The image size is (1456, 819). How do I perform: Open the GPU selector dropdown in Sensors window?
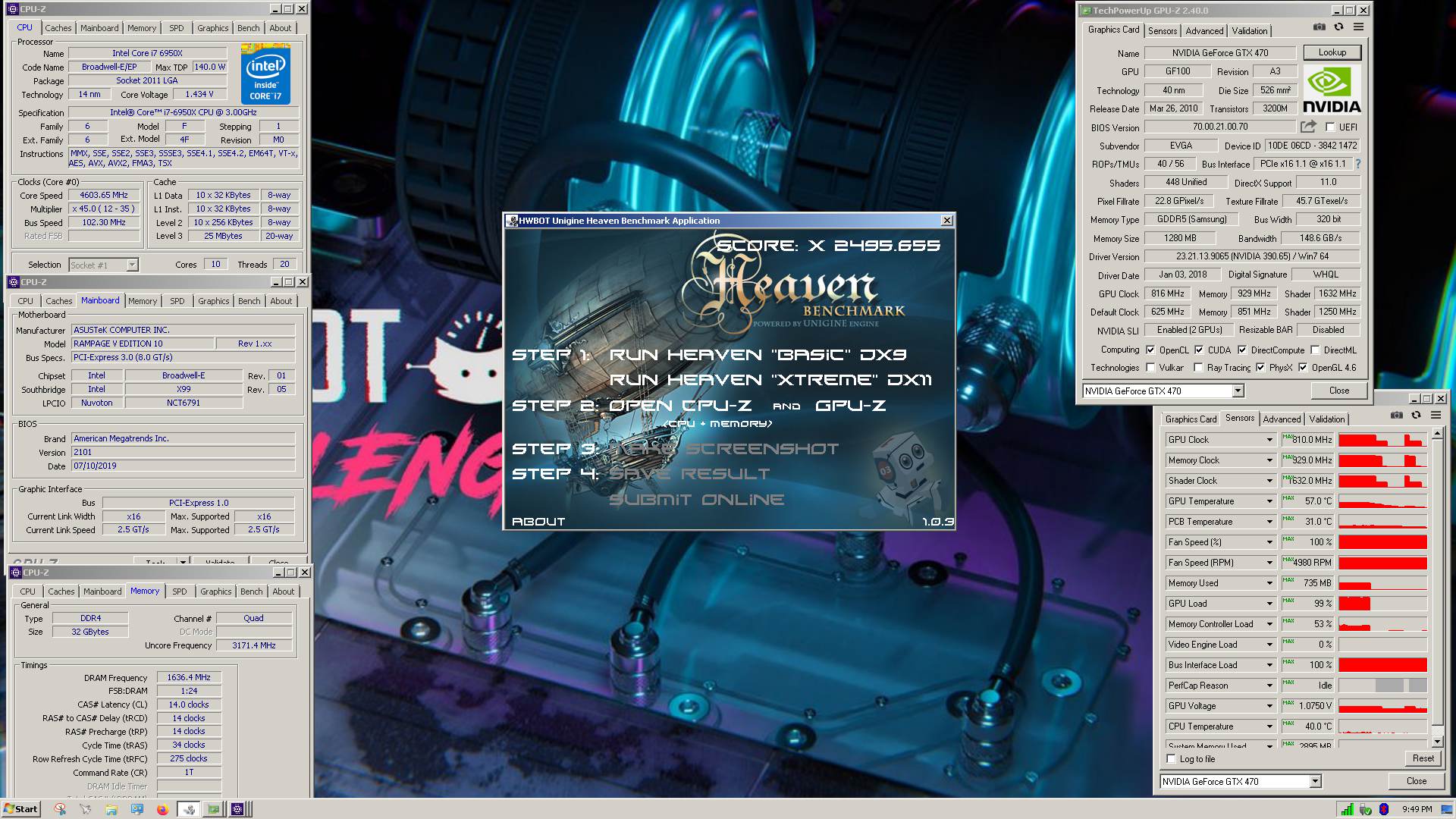tap(1315, 781)
